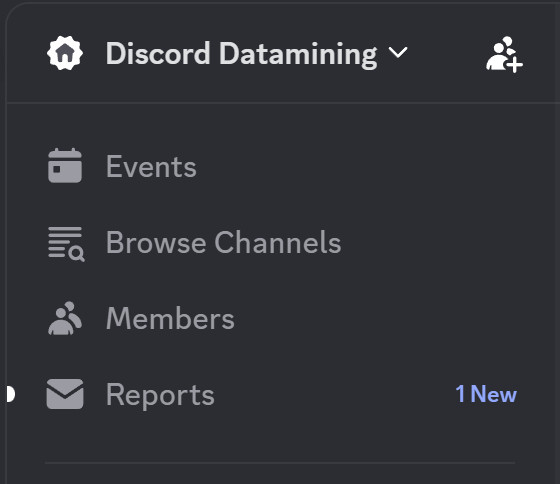
Task: Open the invite people icon
Action: [x=504, y=54]
